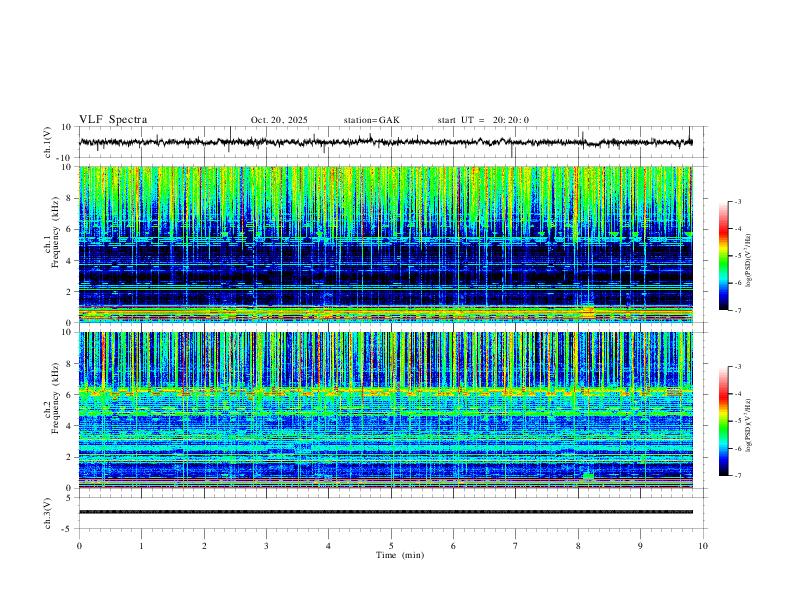The width and height of the screenshot is (792, 612).
Task: Click the "start UT = 20:20:0" header text
Action: tap(483, 120)
